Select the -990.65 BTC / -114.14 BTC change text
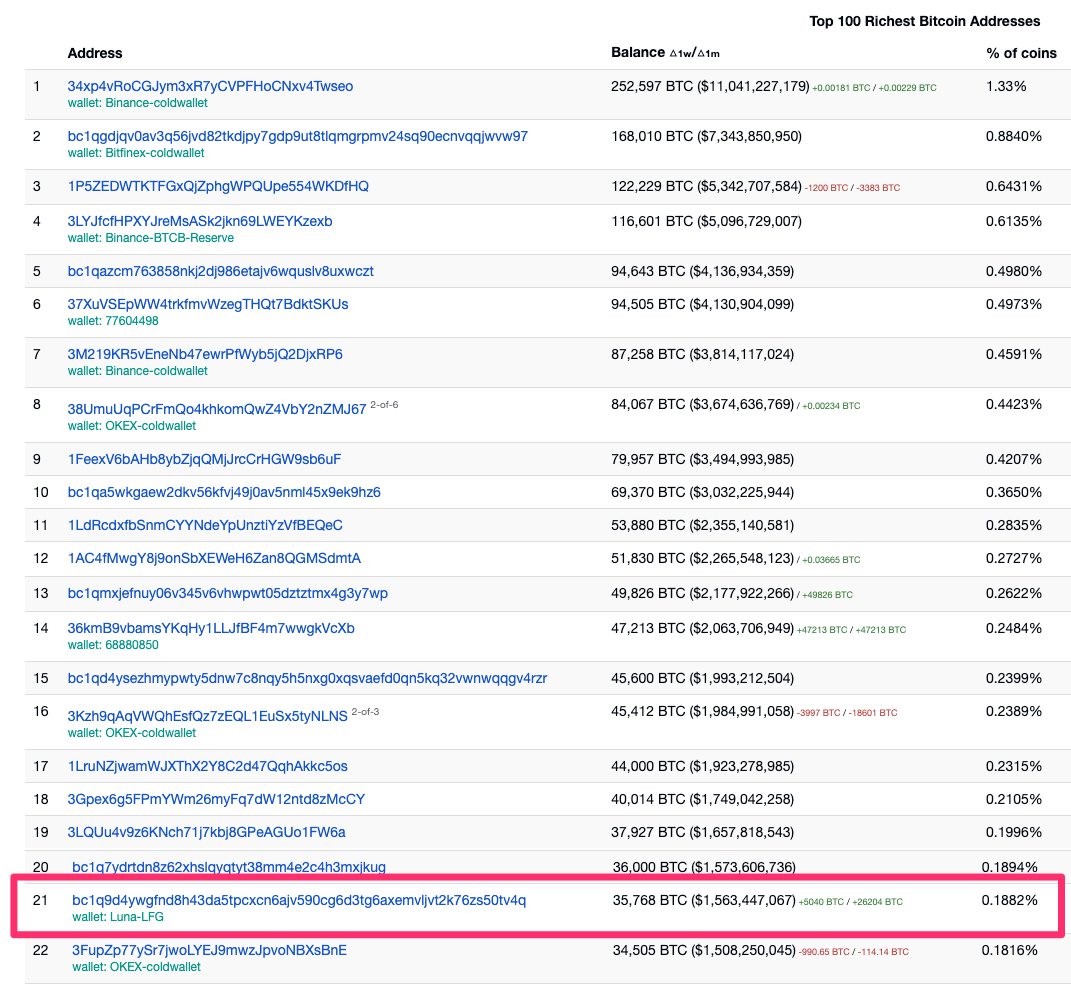The image size is (1071, 993). (x=854, y=952)
